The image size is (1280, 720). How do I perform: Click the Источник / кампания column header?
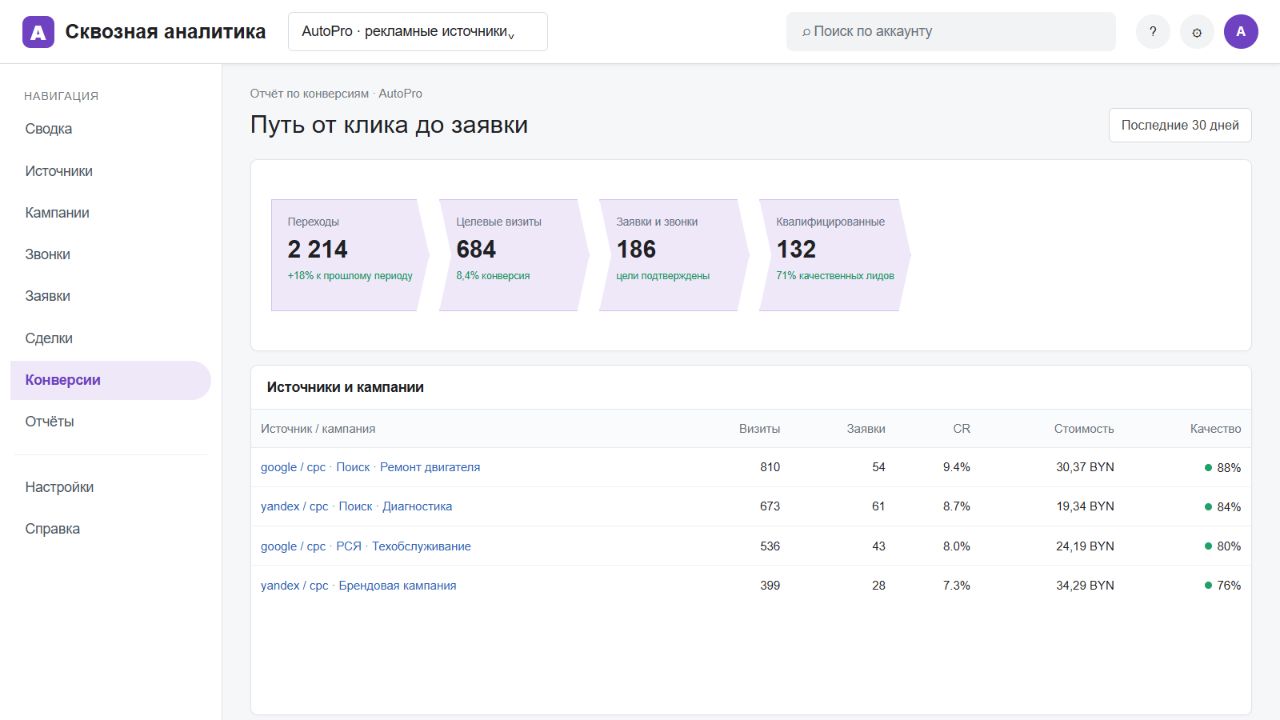(x=318, y=428)
